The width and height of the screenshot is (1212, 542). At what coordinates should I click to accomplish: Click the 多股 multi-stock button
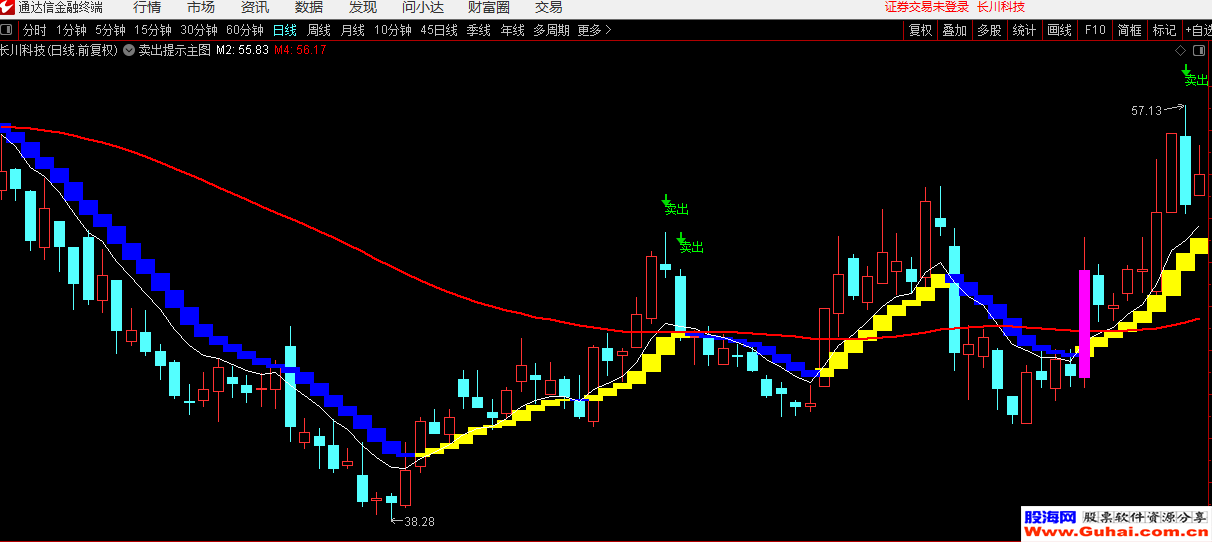click(989, 30)
